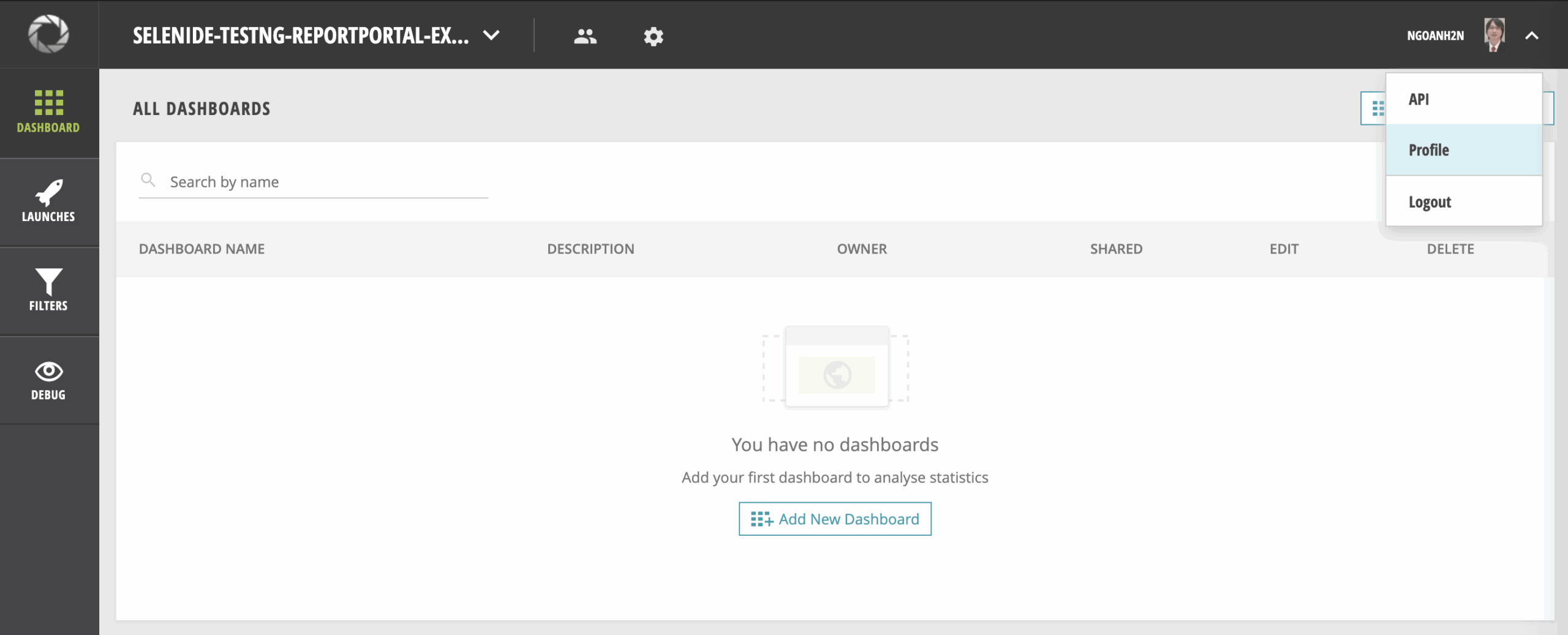
Task: Click the Owner column header
Action: tap(862, 249)
